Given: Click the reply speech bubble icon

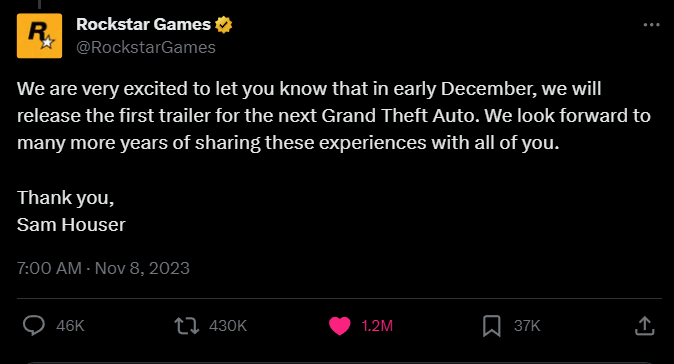Looking at the screenshot, I should (34, 325).
